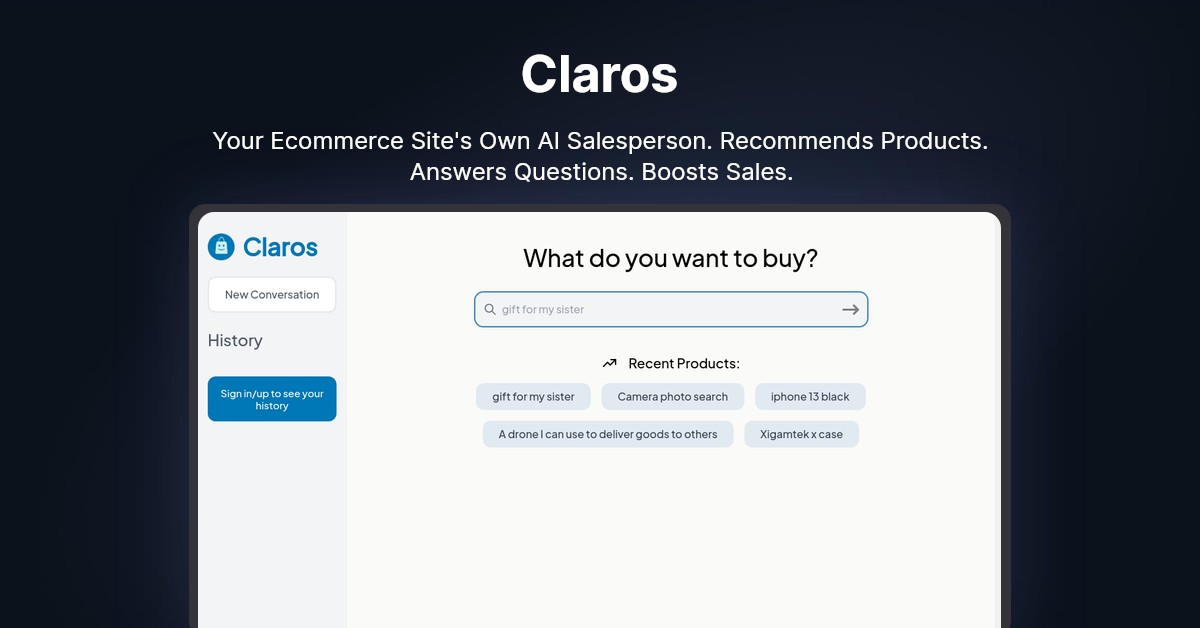Click the large Claros title at the top
The width and height of the screenshot is (1200, 628).
[x=599, y=74]
